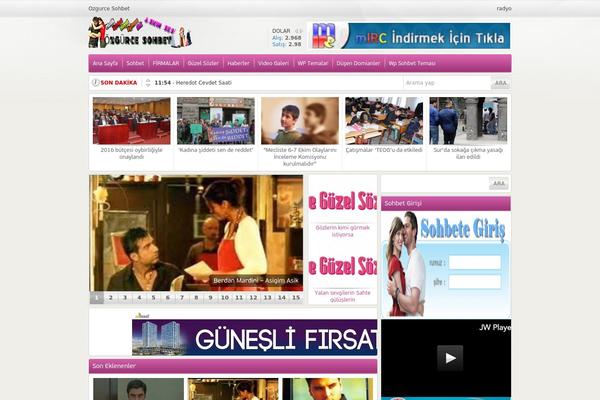Image resolution: width=600 pixels, height=400 pixels.
Task: Open the last Son Eklenenler thumbnail
Action: click(328, 389)
